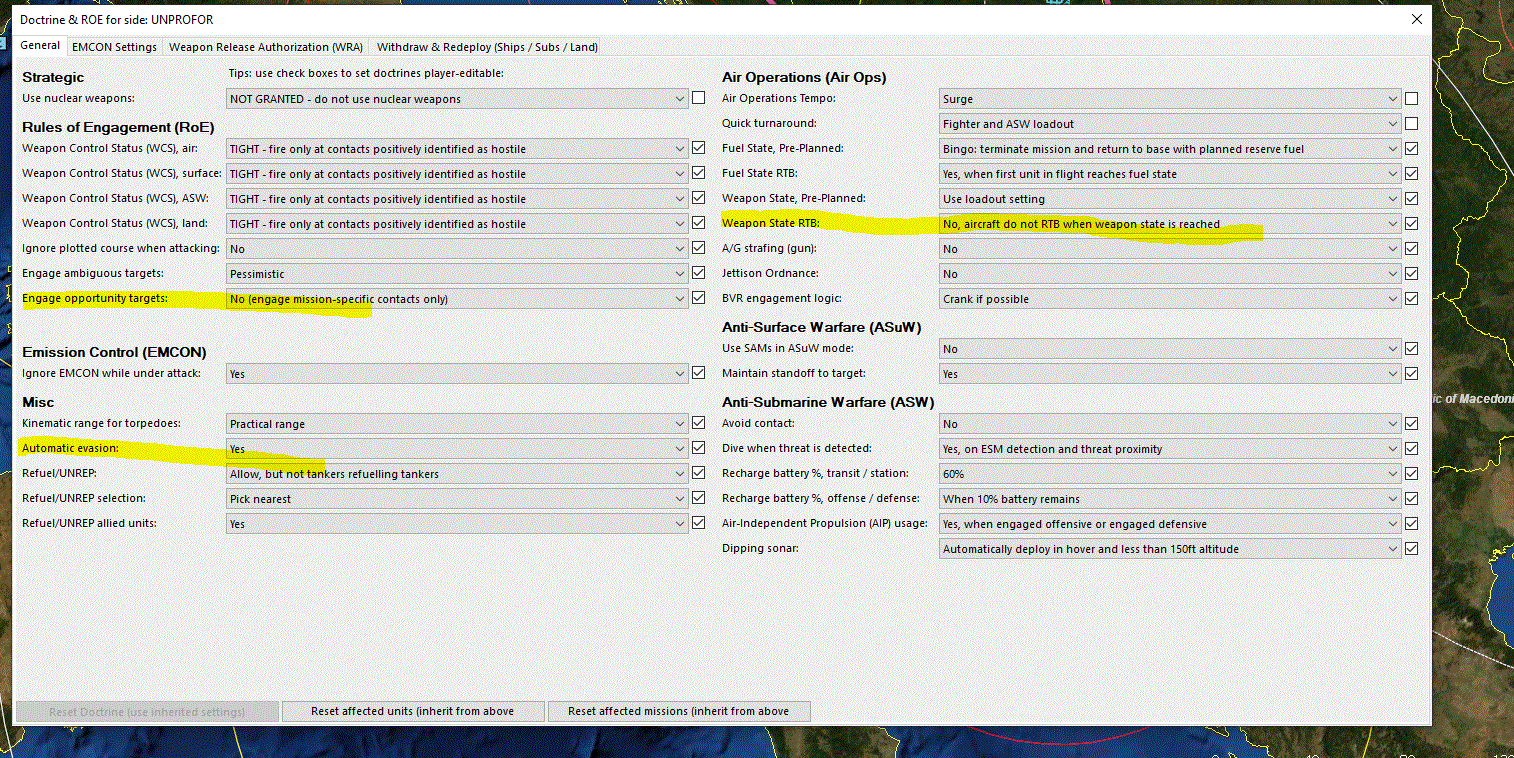Open Ignore EMCON while under attack dropdown
The width and height of the screenshot is (1514, 758).
coord(457,374)
